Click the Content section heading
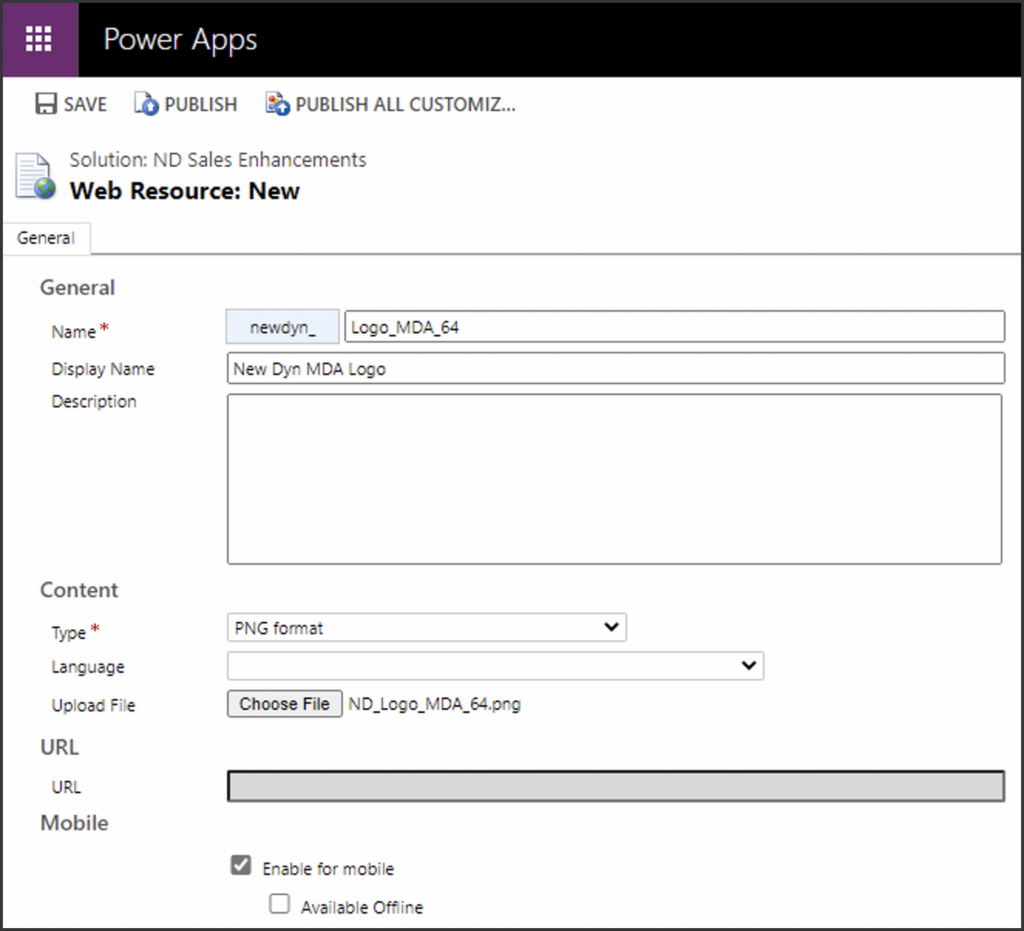The image size is (1024, 931). 79,590
